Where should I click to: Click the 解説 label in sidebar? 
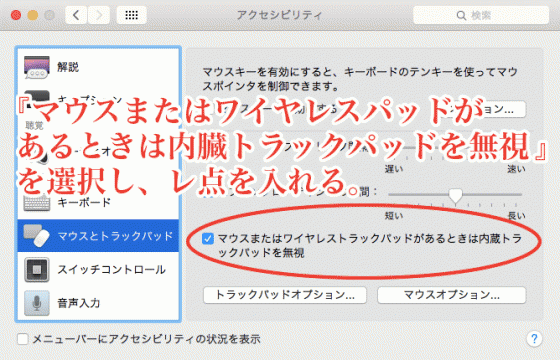[68, 67]
